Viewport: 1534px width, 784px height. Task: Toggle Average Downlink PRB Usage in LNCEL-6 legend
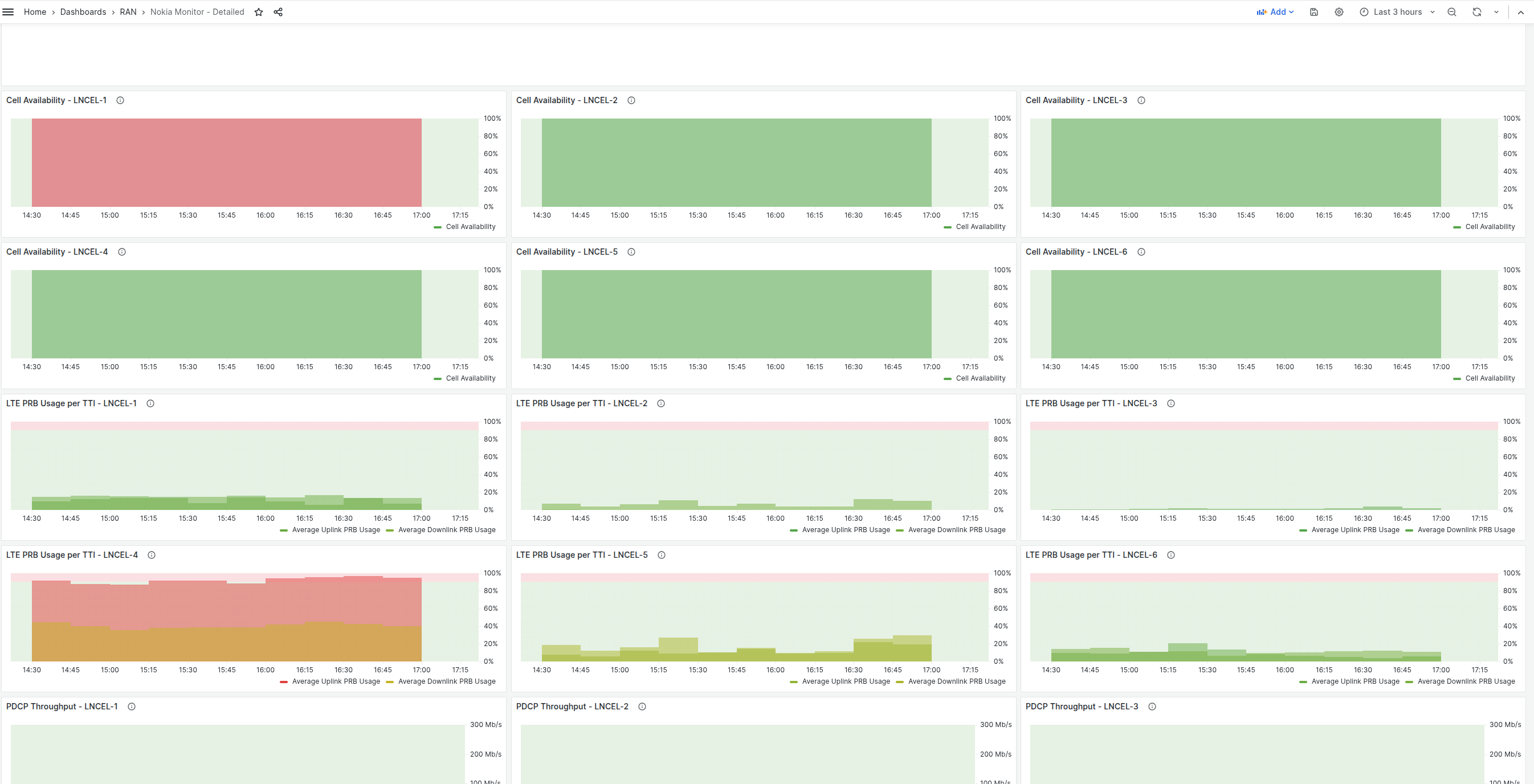[x=1466, y=681]
